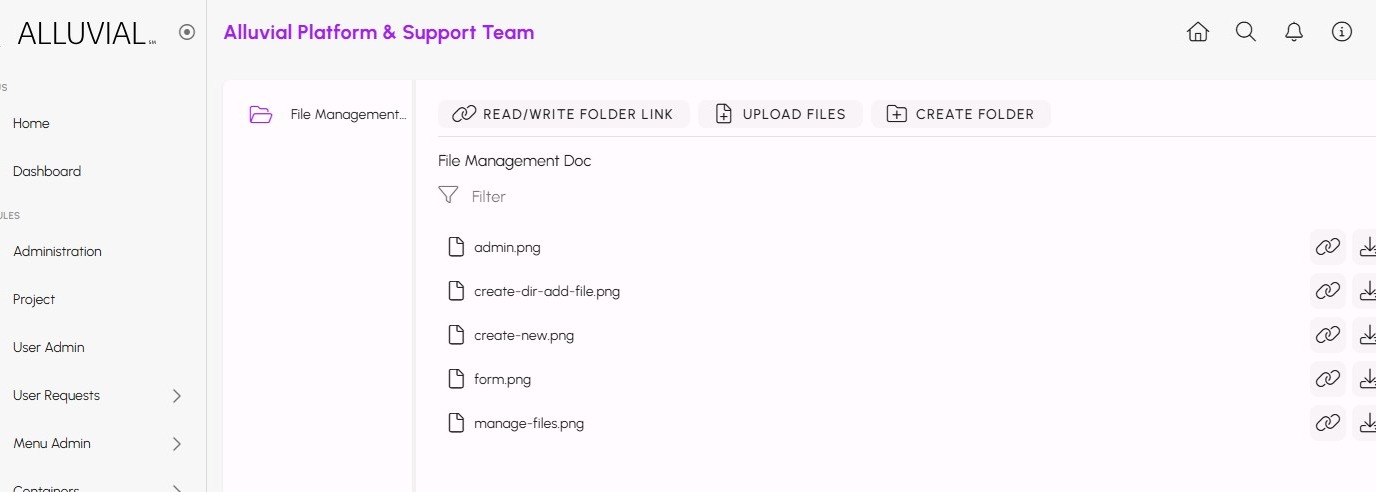Screen dimensions: 1376x492
Task: Select create-dir-add-file.png file name
Action: point(547,291)
